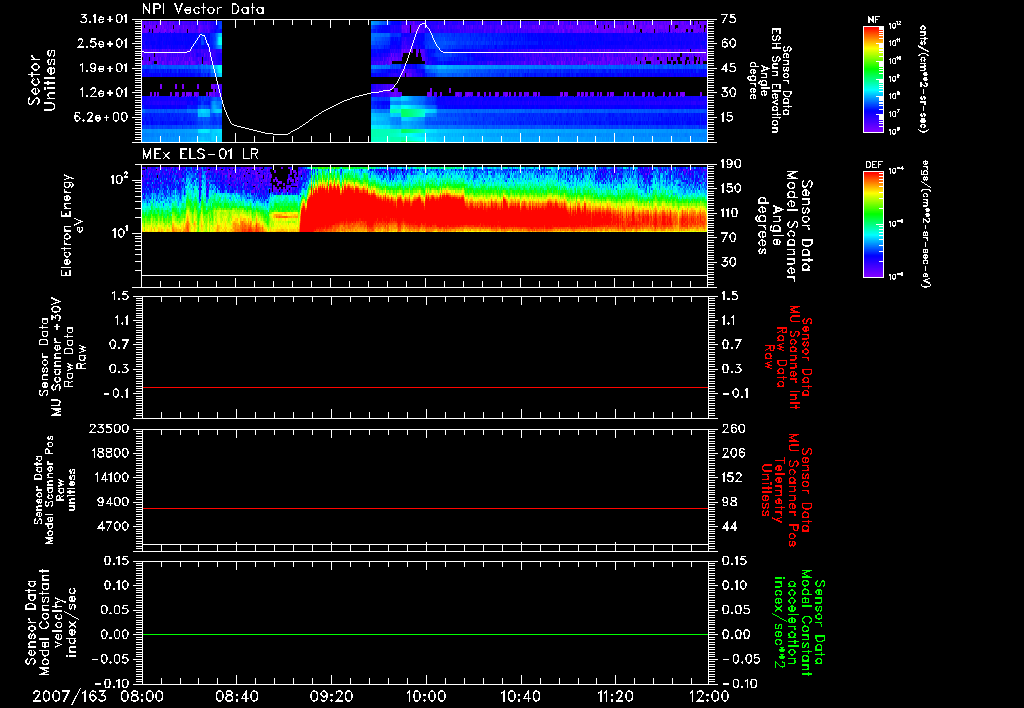The height and width of the screenshot is (708, 1024).
Task: Click the '23500' scanner position tick value
Action: point(110,429)
